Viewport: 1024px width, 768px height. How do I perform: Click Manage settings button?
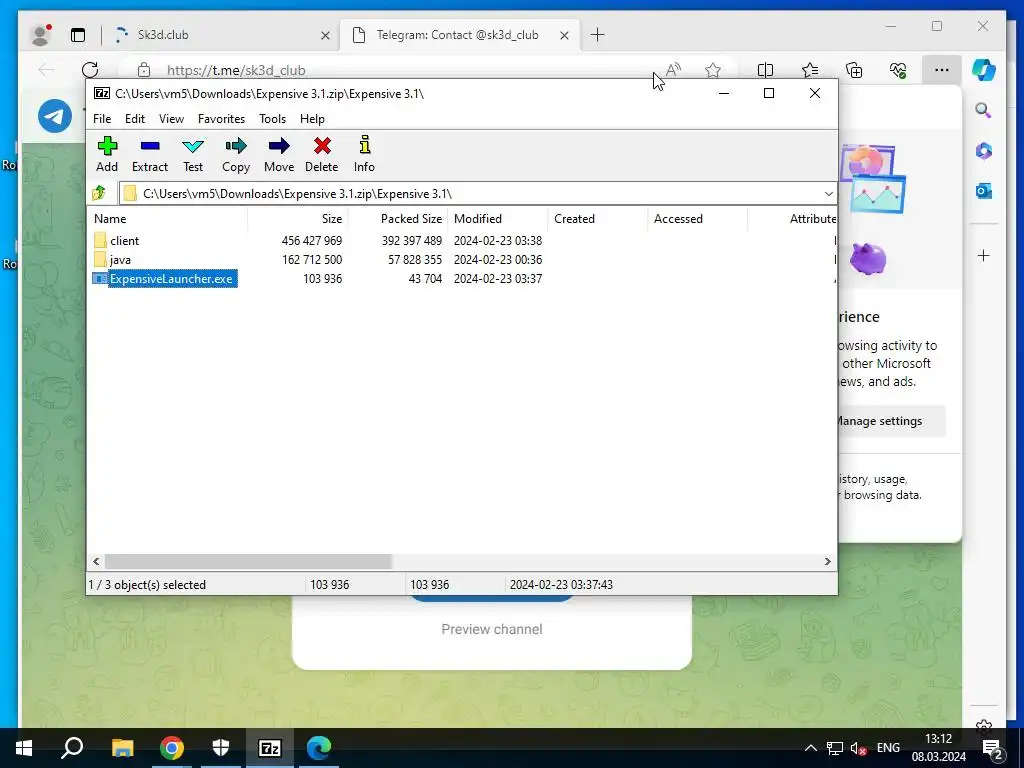[x=891, y=421]
